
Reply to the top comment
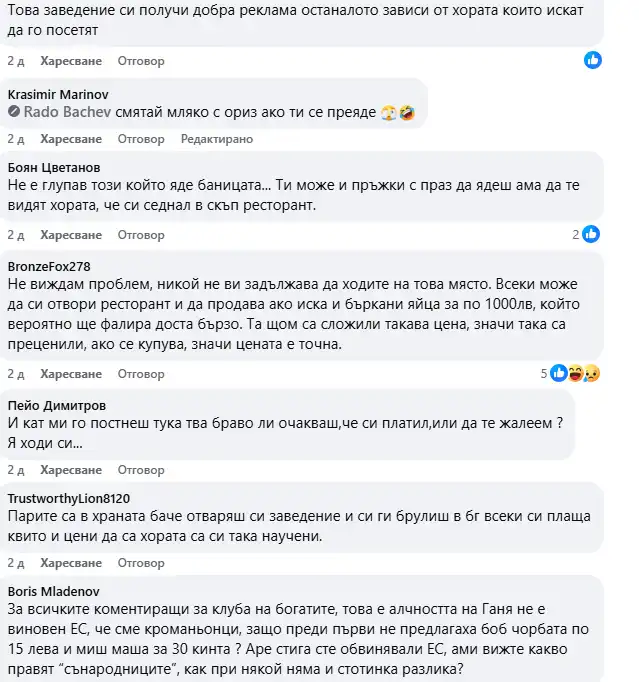click(141, 61)
